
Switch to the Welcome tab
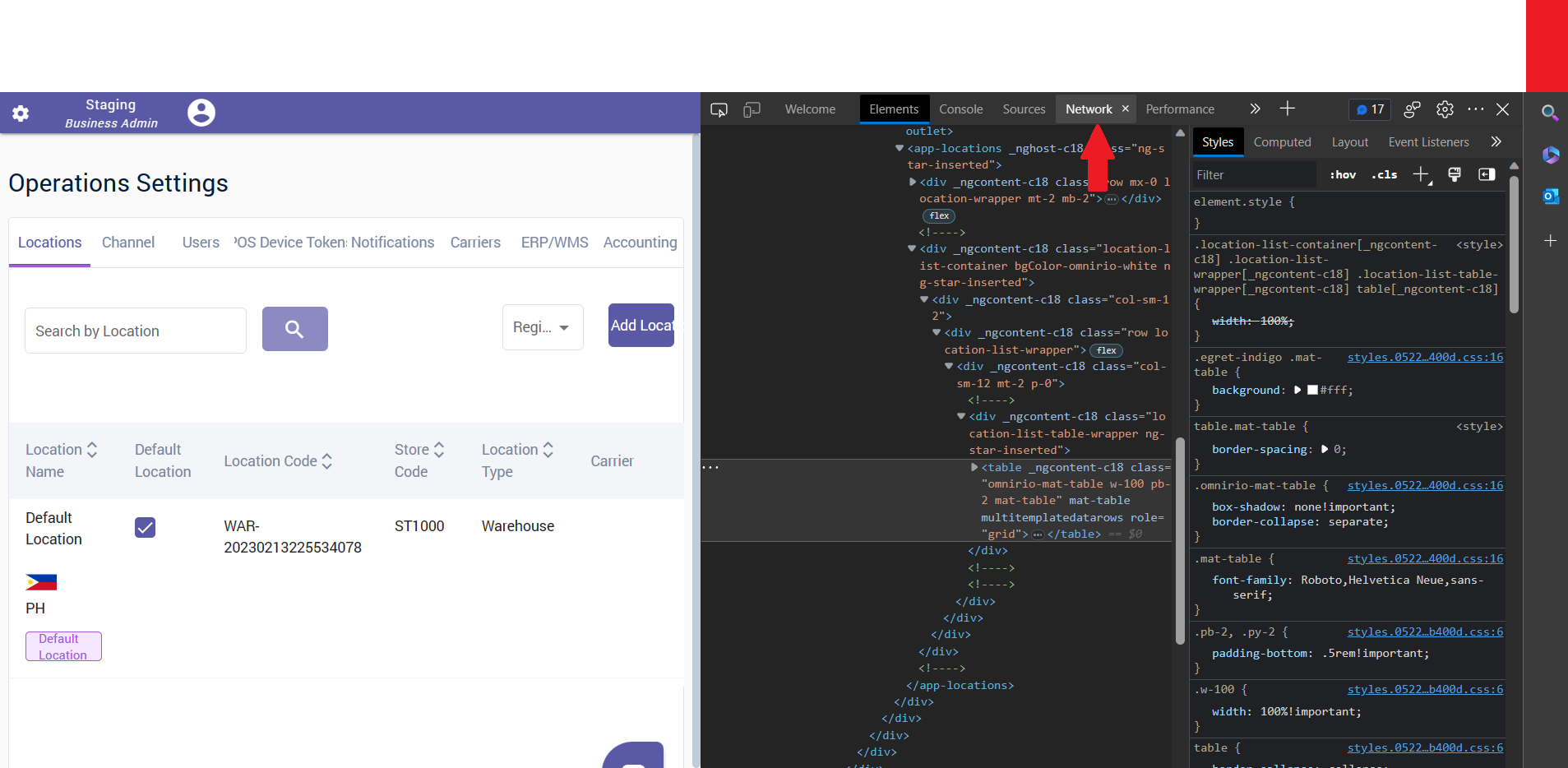[x=810, y=109]
